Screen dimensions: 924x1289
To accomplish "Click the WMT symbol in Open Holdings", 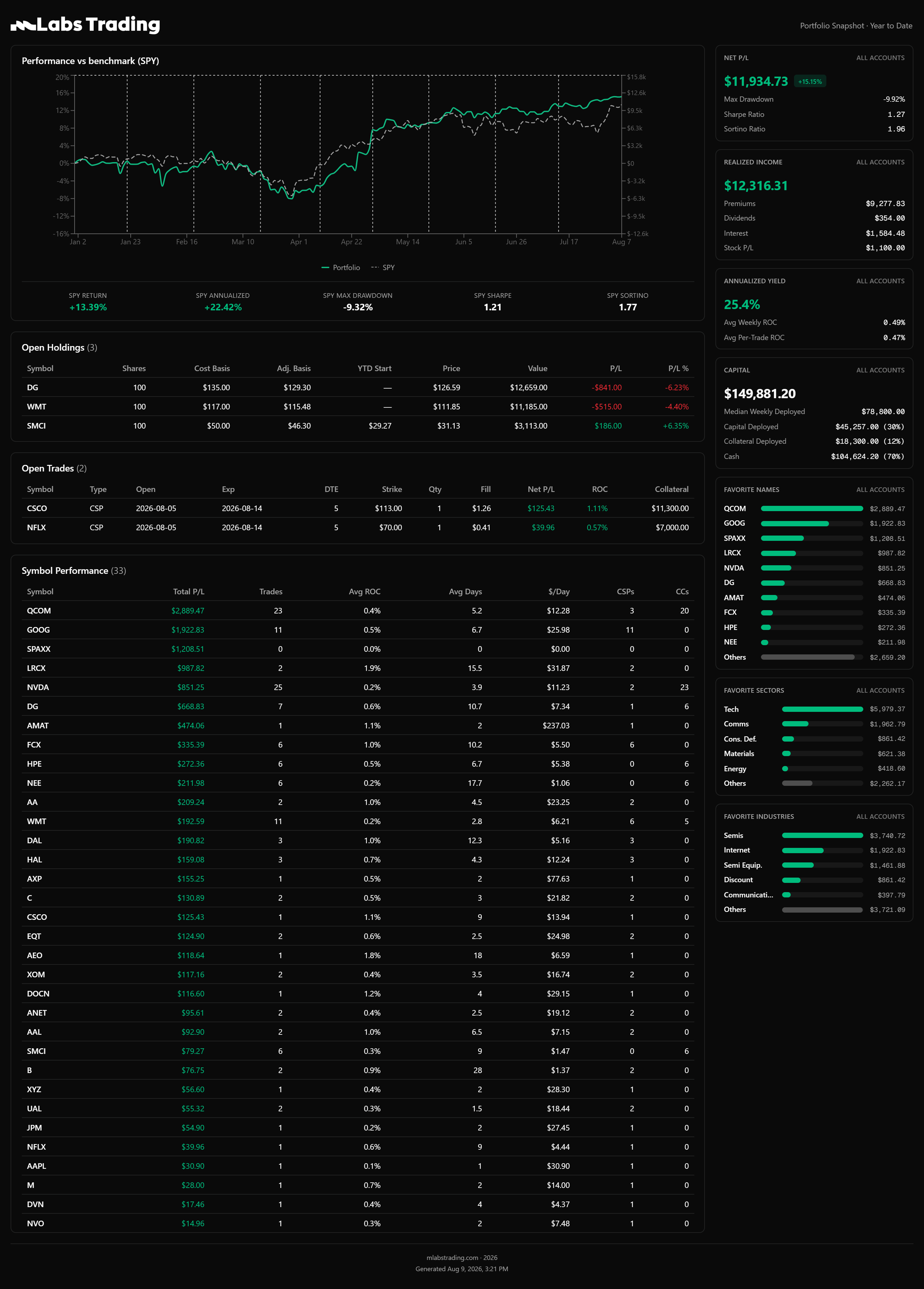I will (x=37, y=407).
